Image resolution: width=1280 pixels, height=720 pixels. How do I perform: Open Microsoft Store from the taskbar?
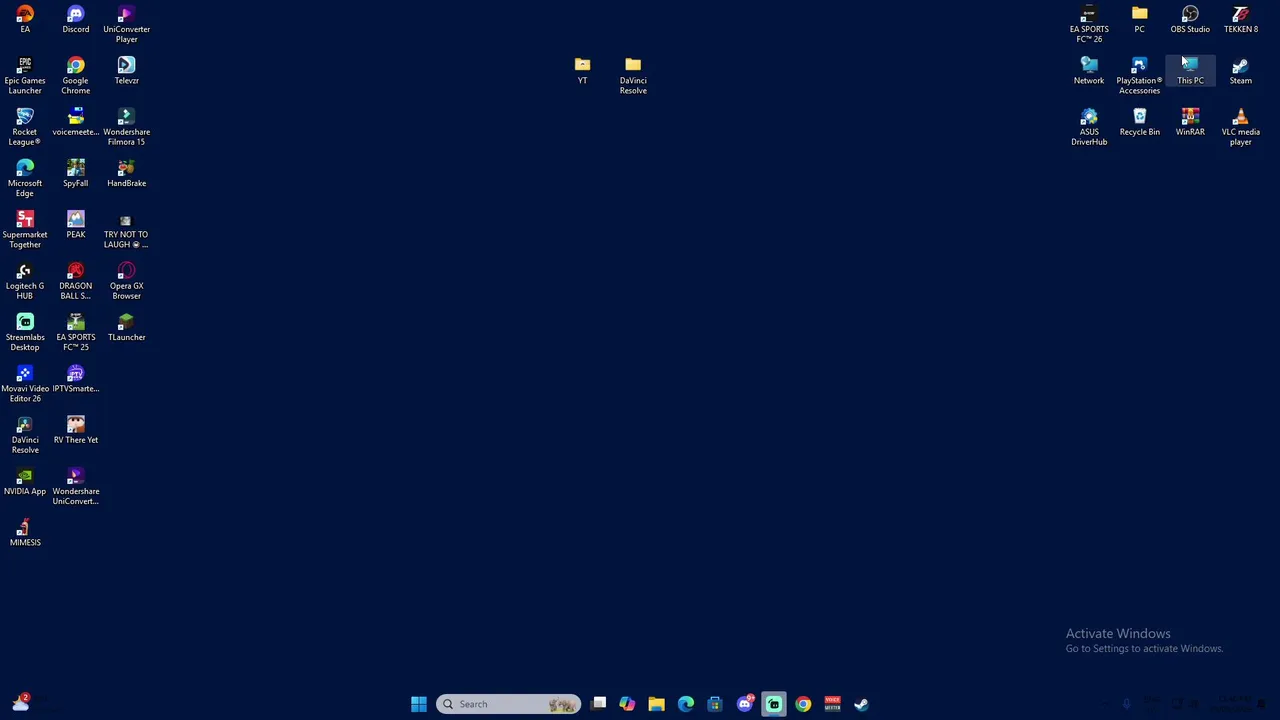[x=715, y=704]
